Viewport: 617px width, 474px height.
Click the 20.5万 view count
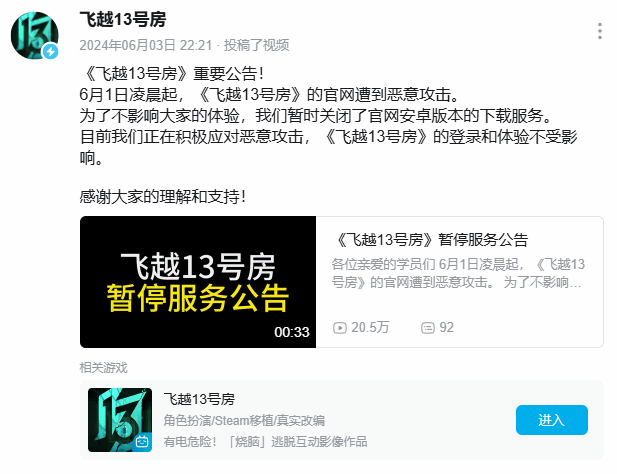pyautogui.click(x=370, y=327)
